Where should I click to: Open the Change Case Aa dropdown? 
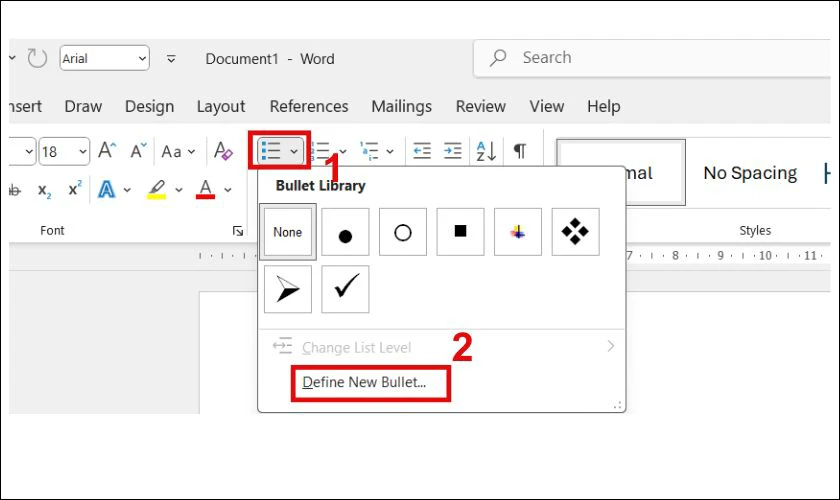click(x=177, y=151)
